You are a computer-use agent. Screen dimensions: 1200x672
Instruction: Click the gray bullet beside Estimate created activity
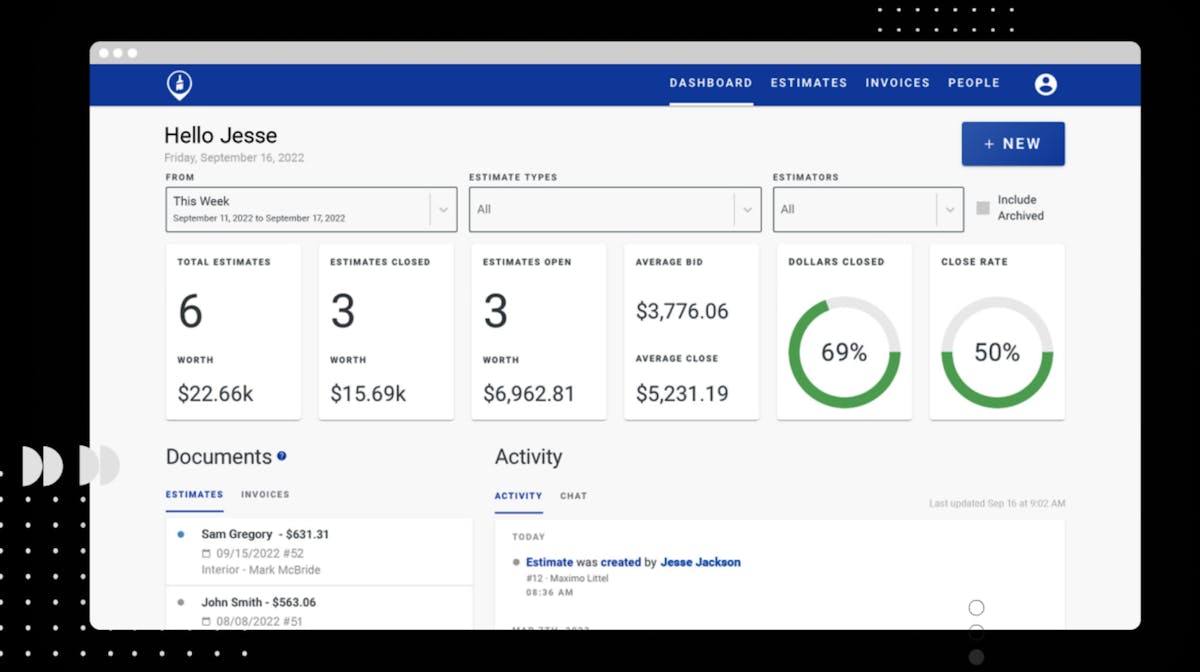516,562
